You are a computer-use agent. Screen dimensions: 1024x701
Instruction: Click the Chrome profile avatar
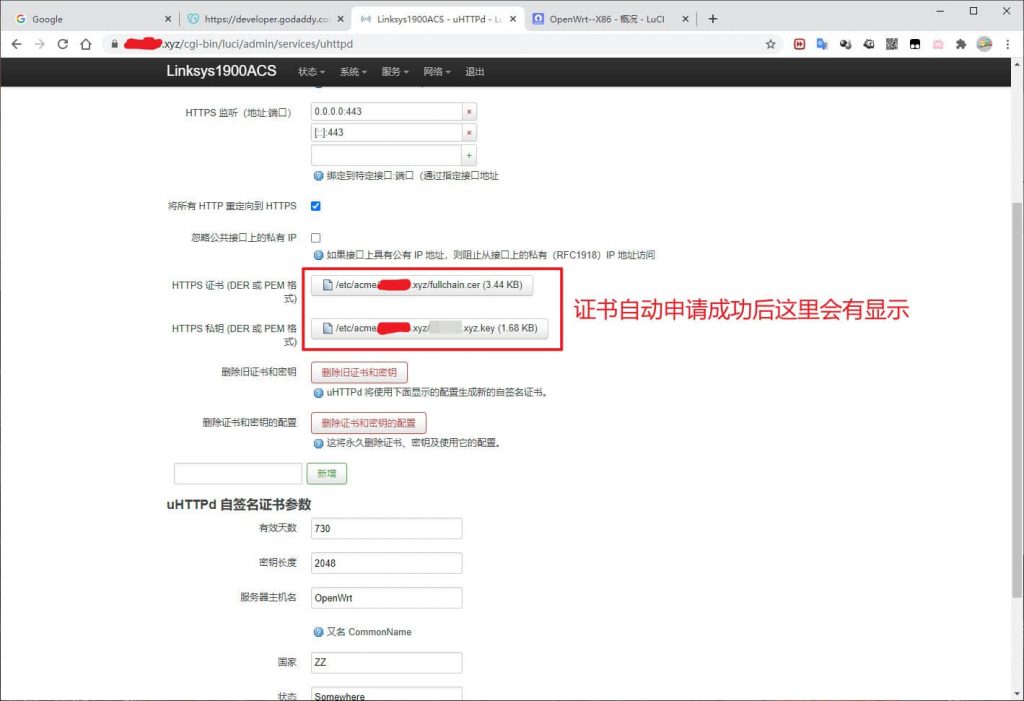coord(984,44)
